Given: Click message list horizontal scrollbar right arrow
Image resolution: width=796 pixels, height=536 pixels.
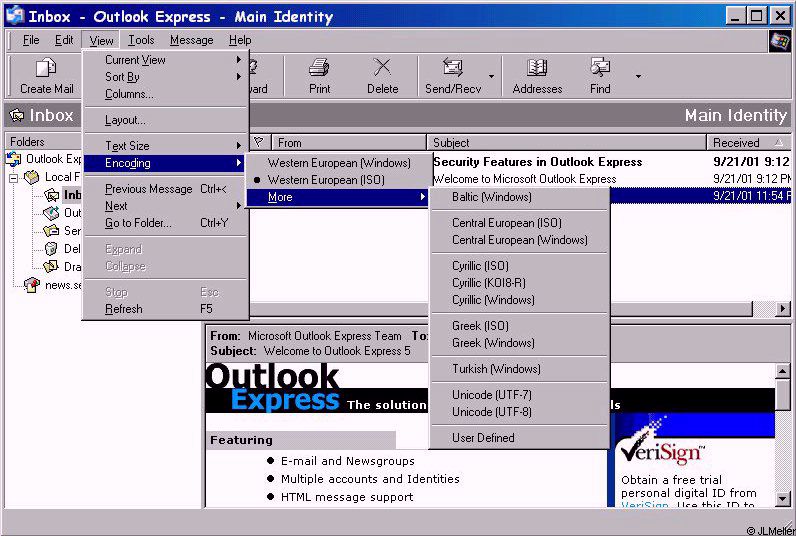Looking at the screenshot, I should click(x=783, y=308).
